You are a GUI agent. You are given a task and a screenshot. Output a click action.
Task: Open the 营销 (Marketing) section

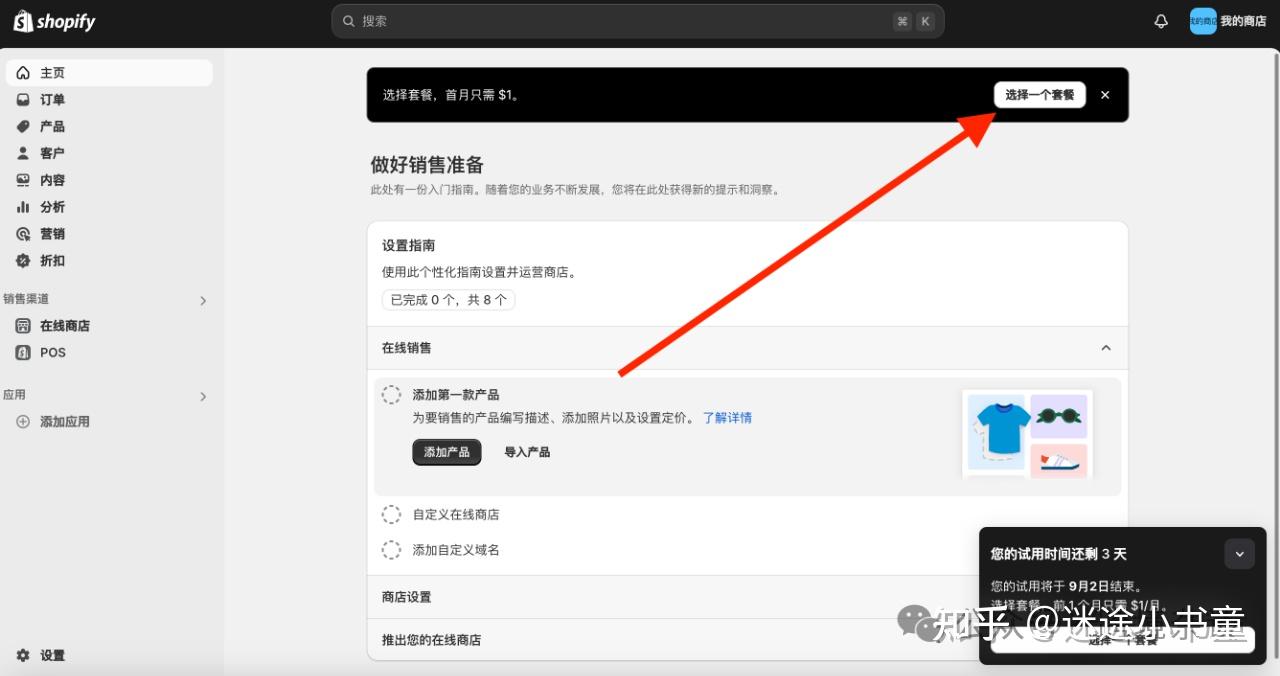coord(50,234)
